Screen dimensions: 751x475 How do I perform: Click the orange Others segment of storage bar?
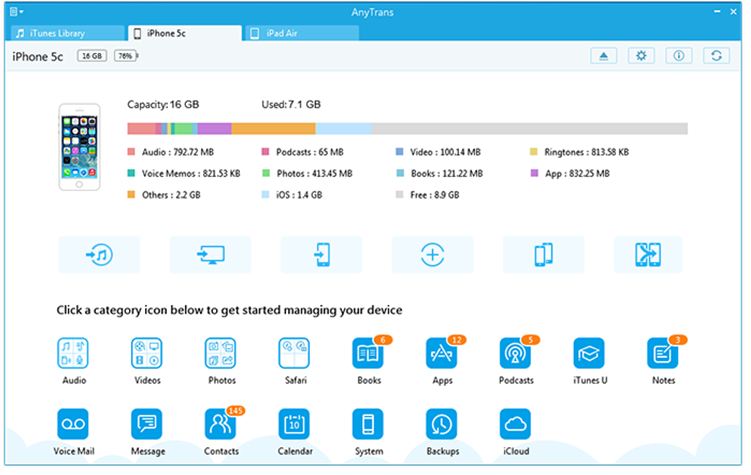point(273,128)
